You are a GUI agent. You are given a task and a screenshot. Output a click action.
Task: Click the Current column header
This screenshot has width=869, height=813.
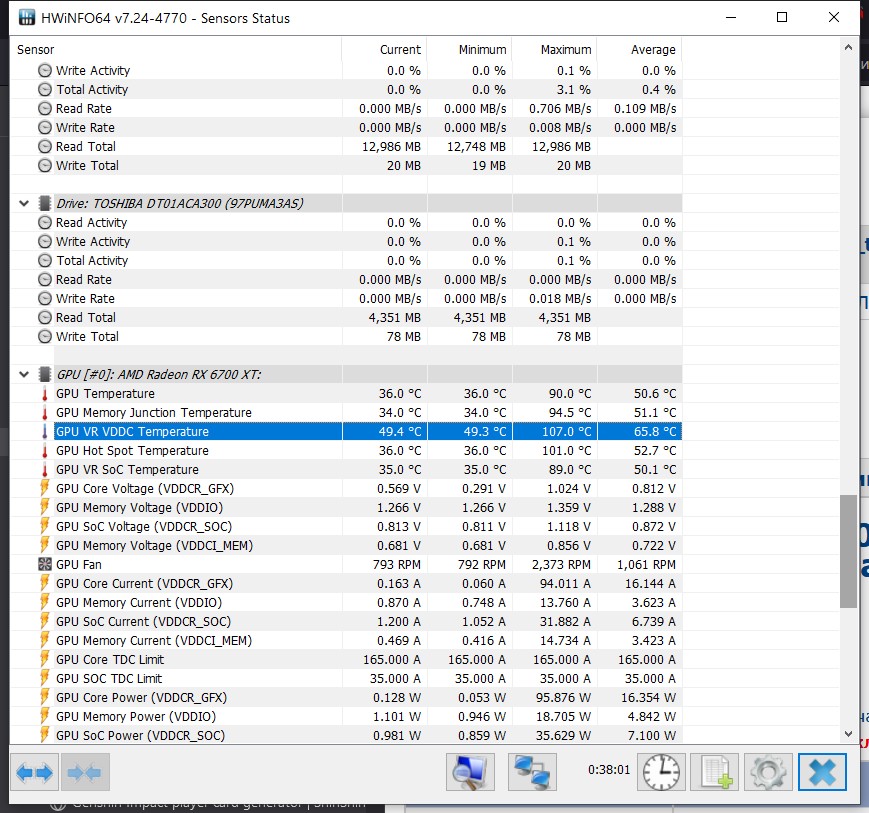coord(385,49)
